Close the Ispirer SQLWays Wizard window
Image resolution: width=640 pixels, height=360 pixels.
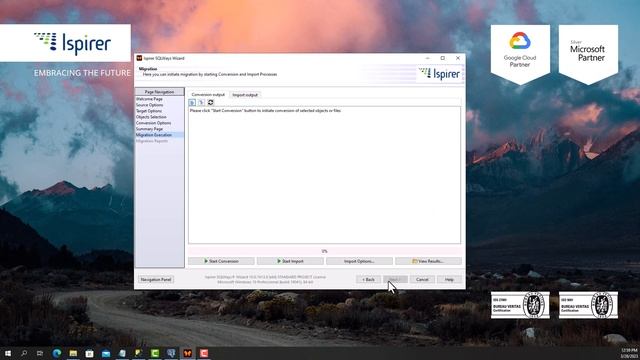click(458, 58)
